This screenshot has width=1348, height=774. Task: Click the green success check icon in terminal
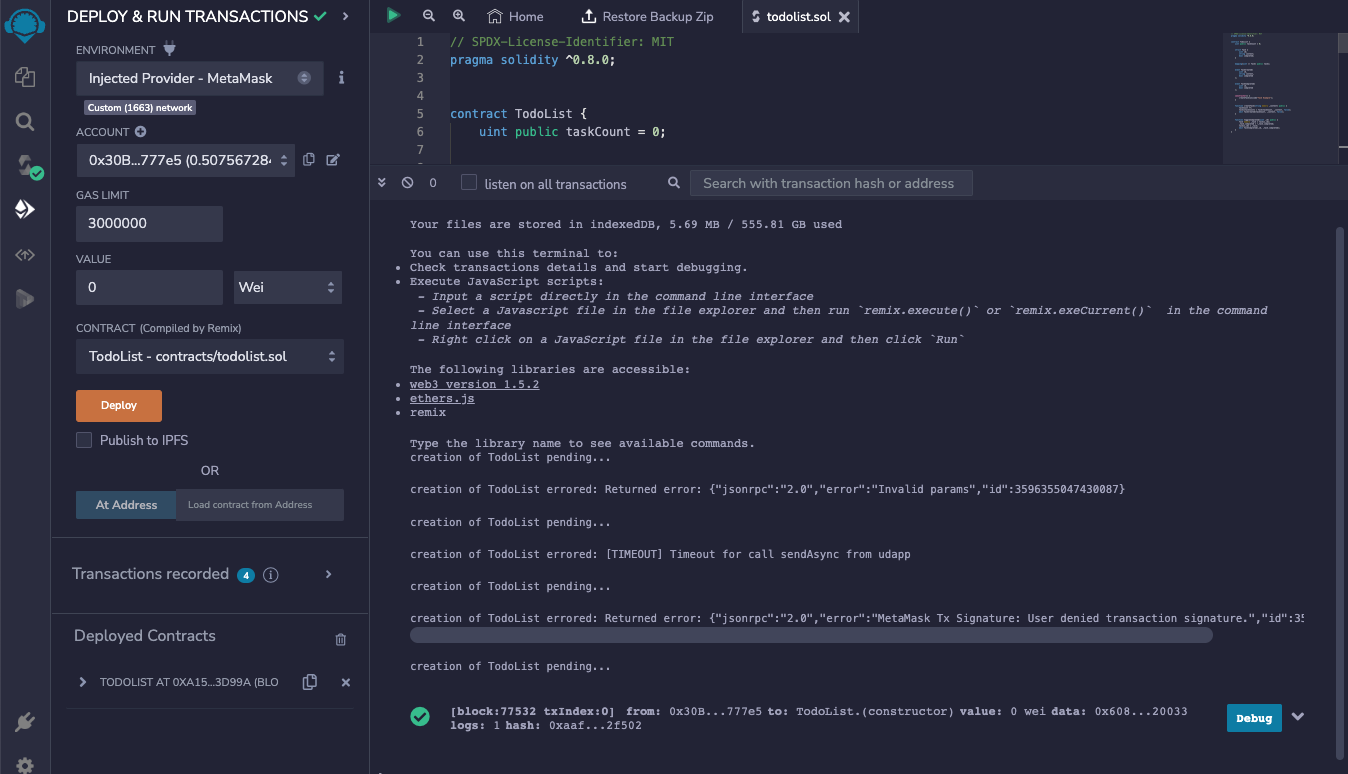point(420,717)
